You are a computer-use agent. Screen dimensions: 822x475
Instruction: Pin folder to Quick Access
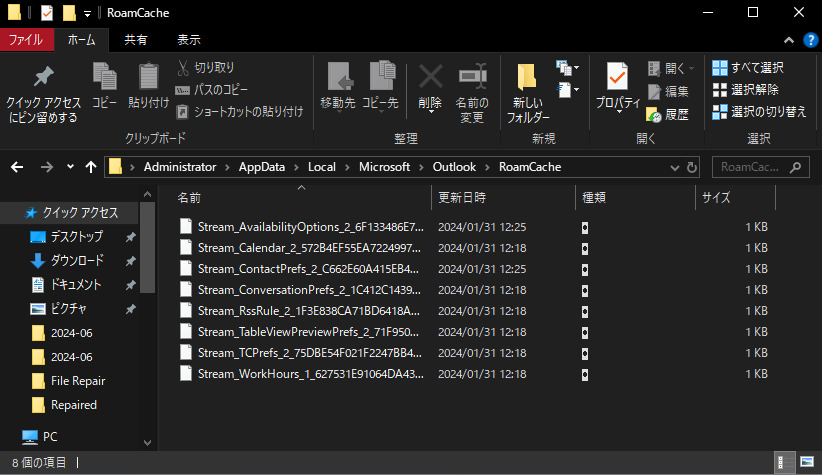(44, 93)
